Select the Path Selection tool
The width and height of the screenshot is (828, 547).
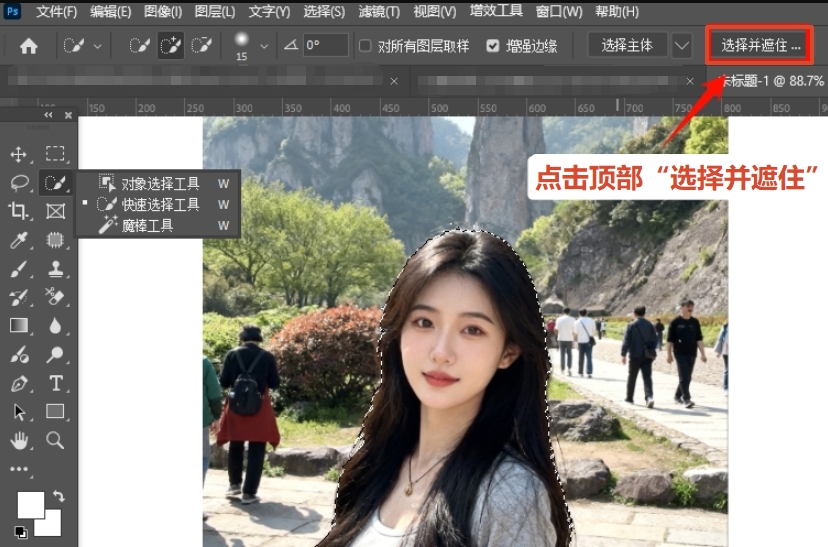coord(19,412)
